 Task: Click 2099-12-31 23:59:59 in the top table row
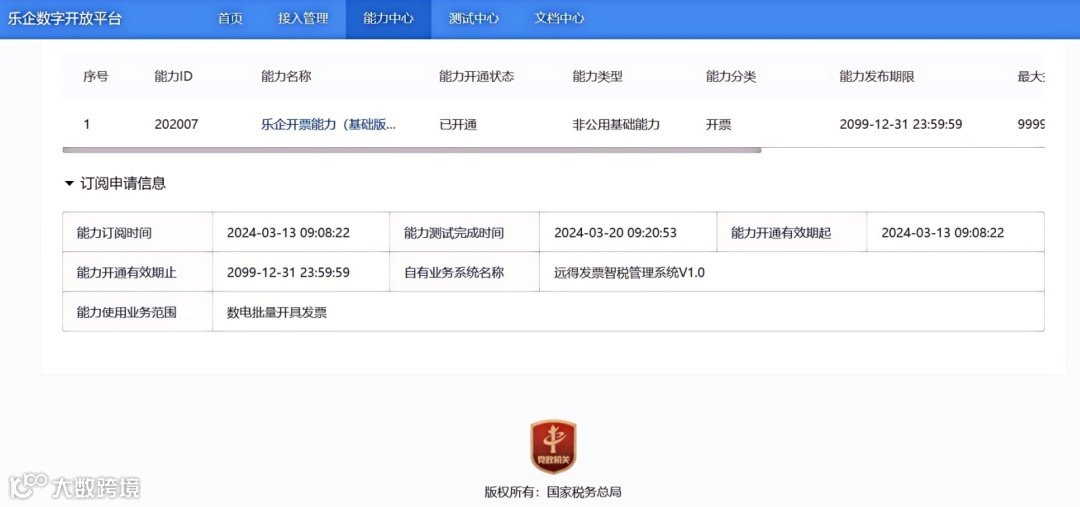click(x=901, y=125)
